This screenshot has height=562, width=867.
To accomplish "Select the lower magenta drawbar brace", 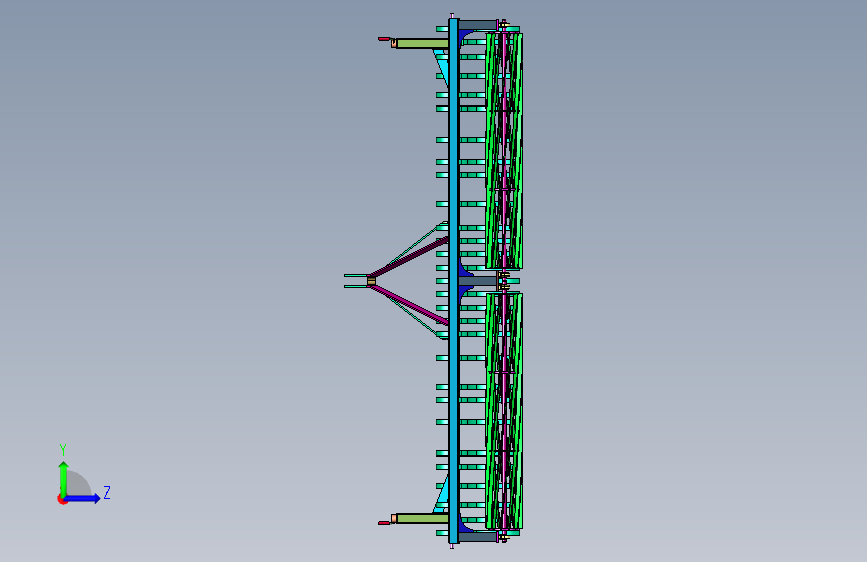I will point(409,305).
